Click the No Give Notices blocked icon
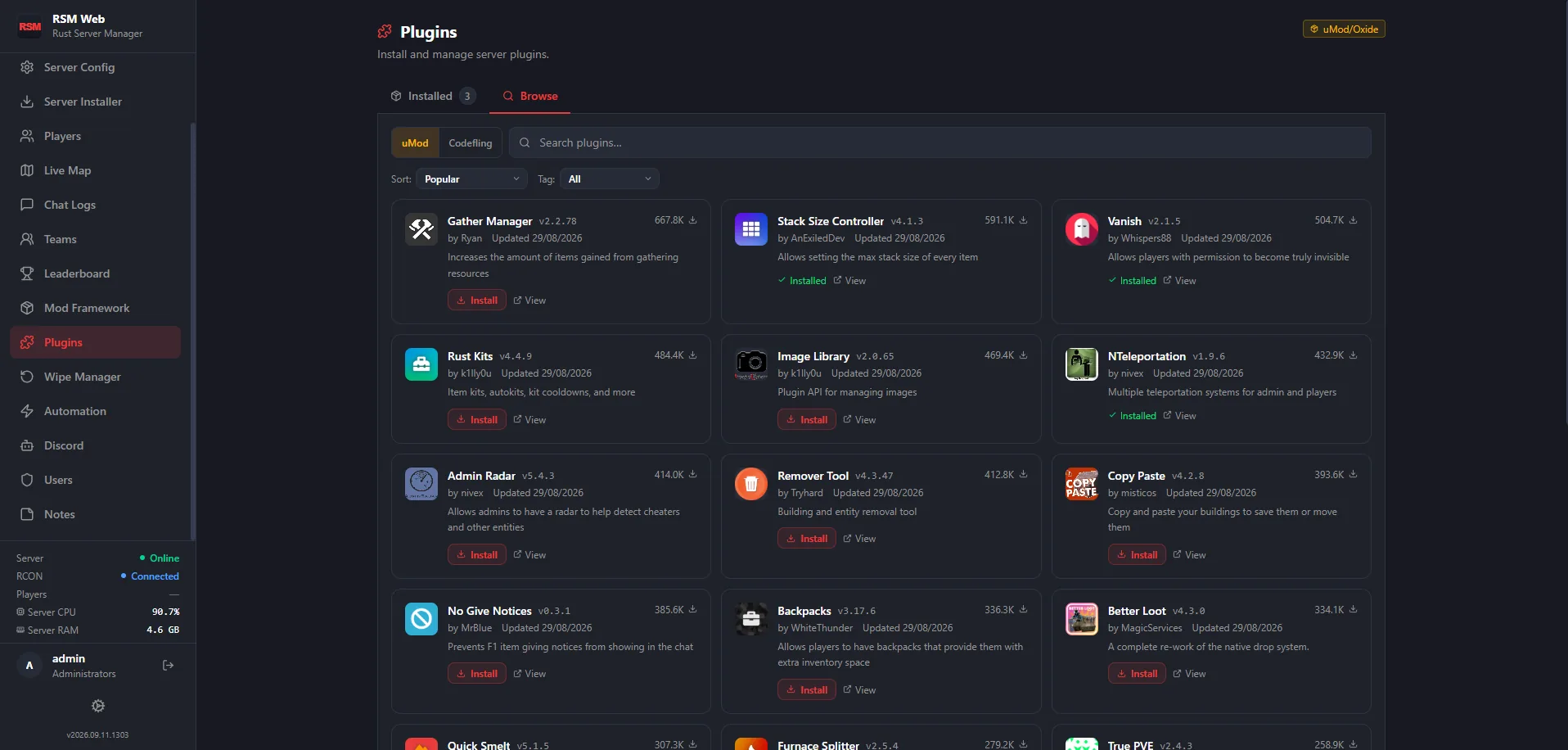The height and width of the screenshot is (750, 1568). coord(421,619)
